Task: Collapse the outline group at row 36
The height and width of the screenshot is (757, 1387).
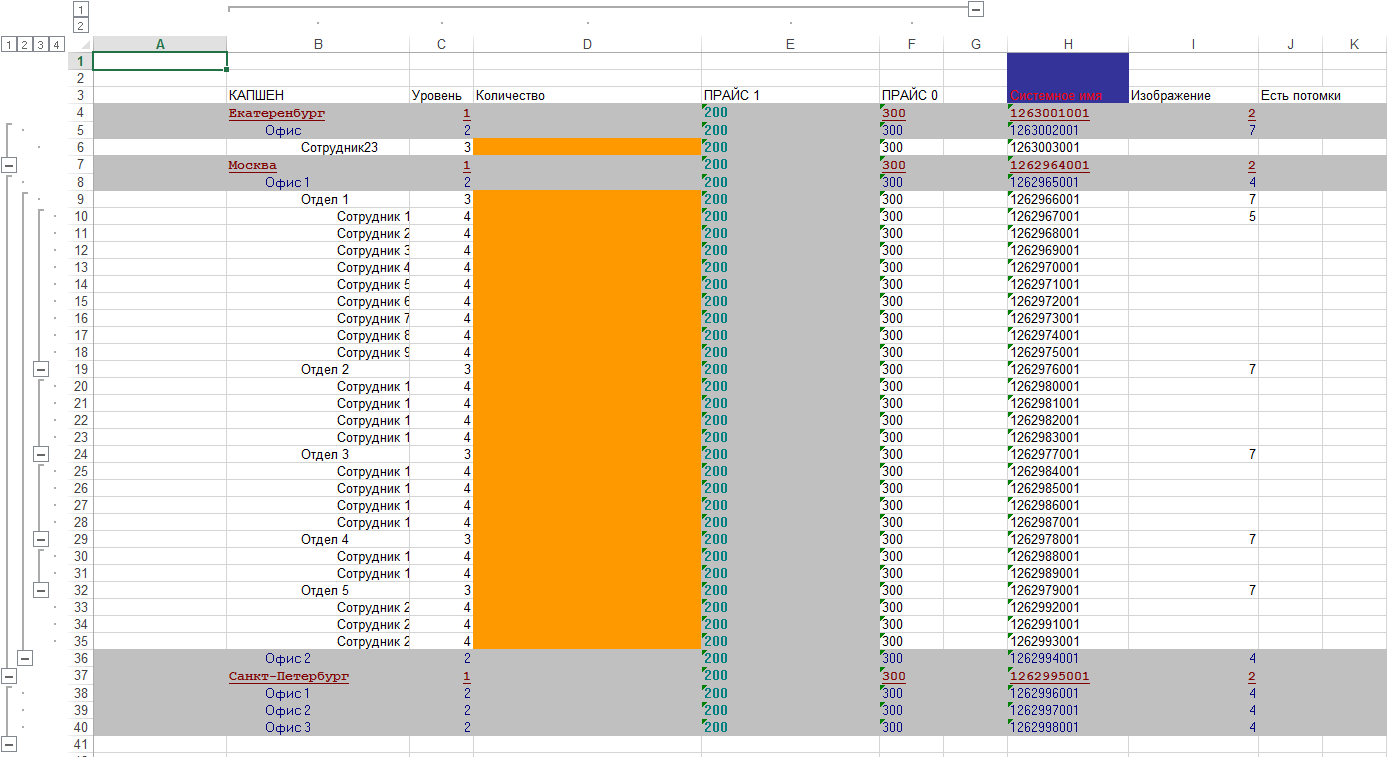Action: (x=25, y=658)
